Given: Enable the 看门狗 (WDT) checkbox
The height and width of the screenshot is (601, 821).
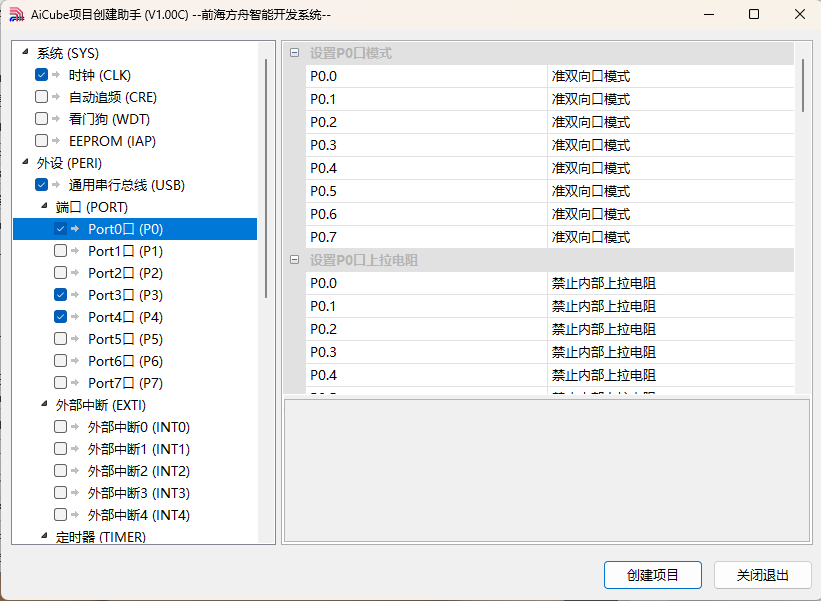Looking at the screenshot, I should coord(41,119).
